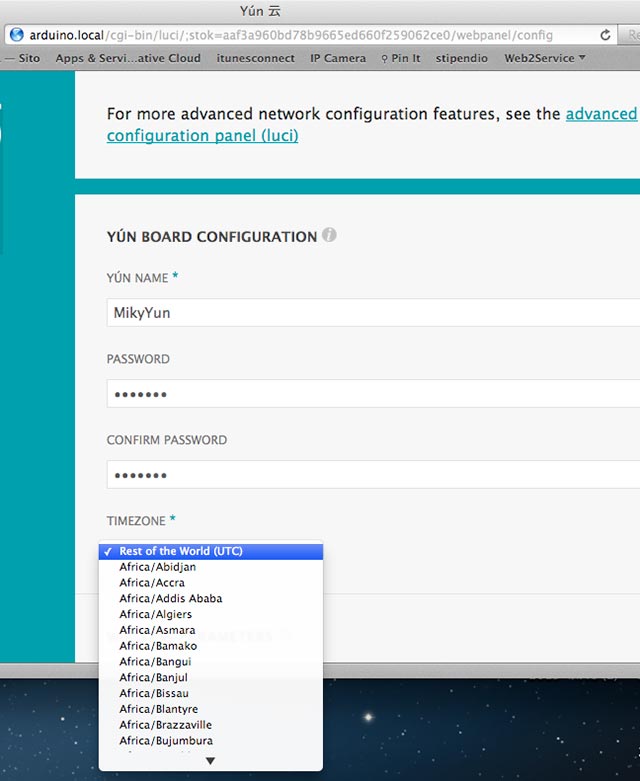This screenshot has width=640, height=781.
Task: Open Apps & Services Creative Cloud bookmark
Action: tap(128, 58)
